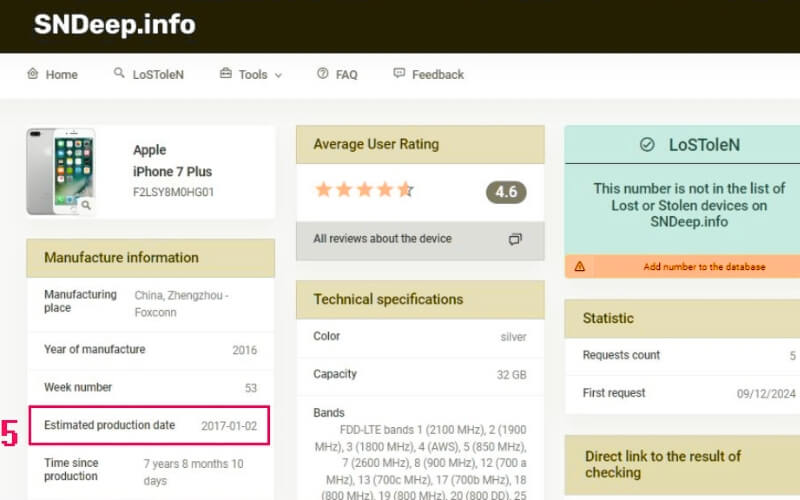Select the capacity value 32 GB

tap(511, 374)
